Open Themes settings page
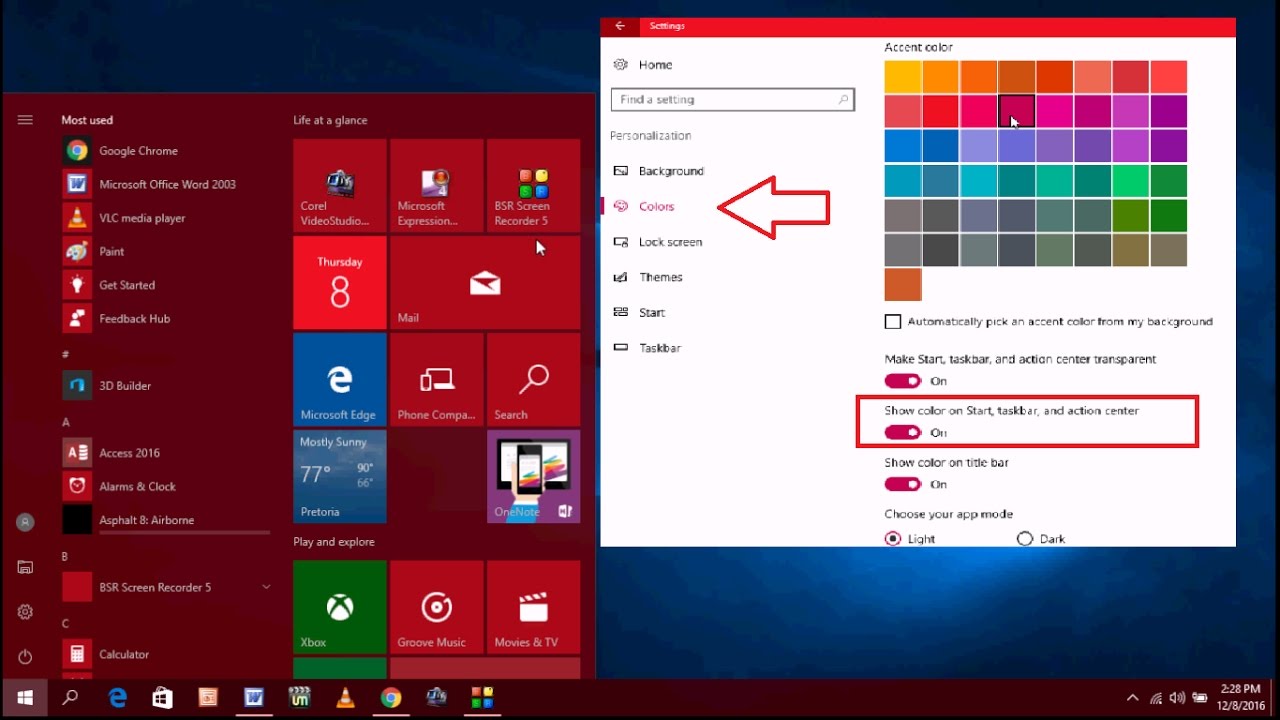The image size is (1280, 720). coord(661,277)
